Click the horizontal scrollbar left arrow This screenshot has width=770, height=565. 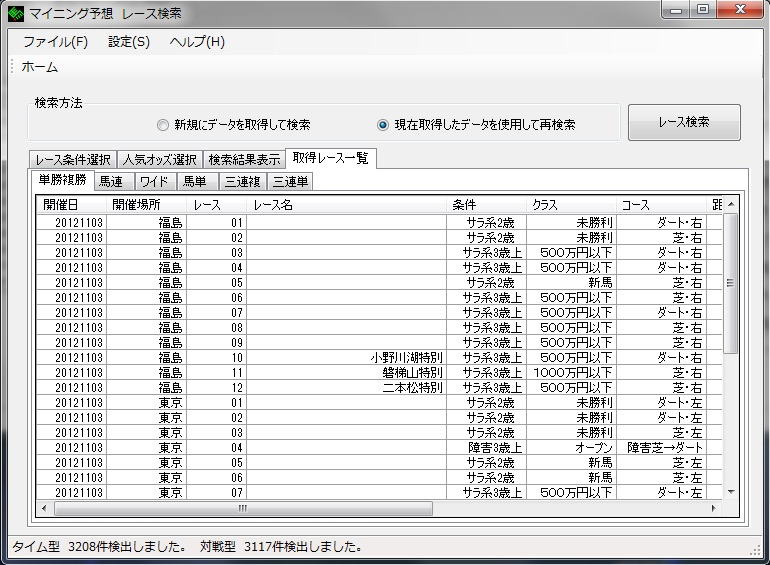pyautogui.click(x=45, y=509)
